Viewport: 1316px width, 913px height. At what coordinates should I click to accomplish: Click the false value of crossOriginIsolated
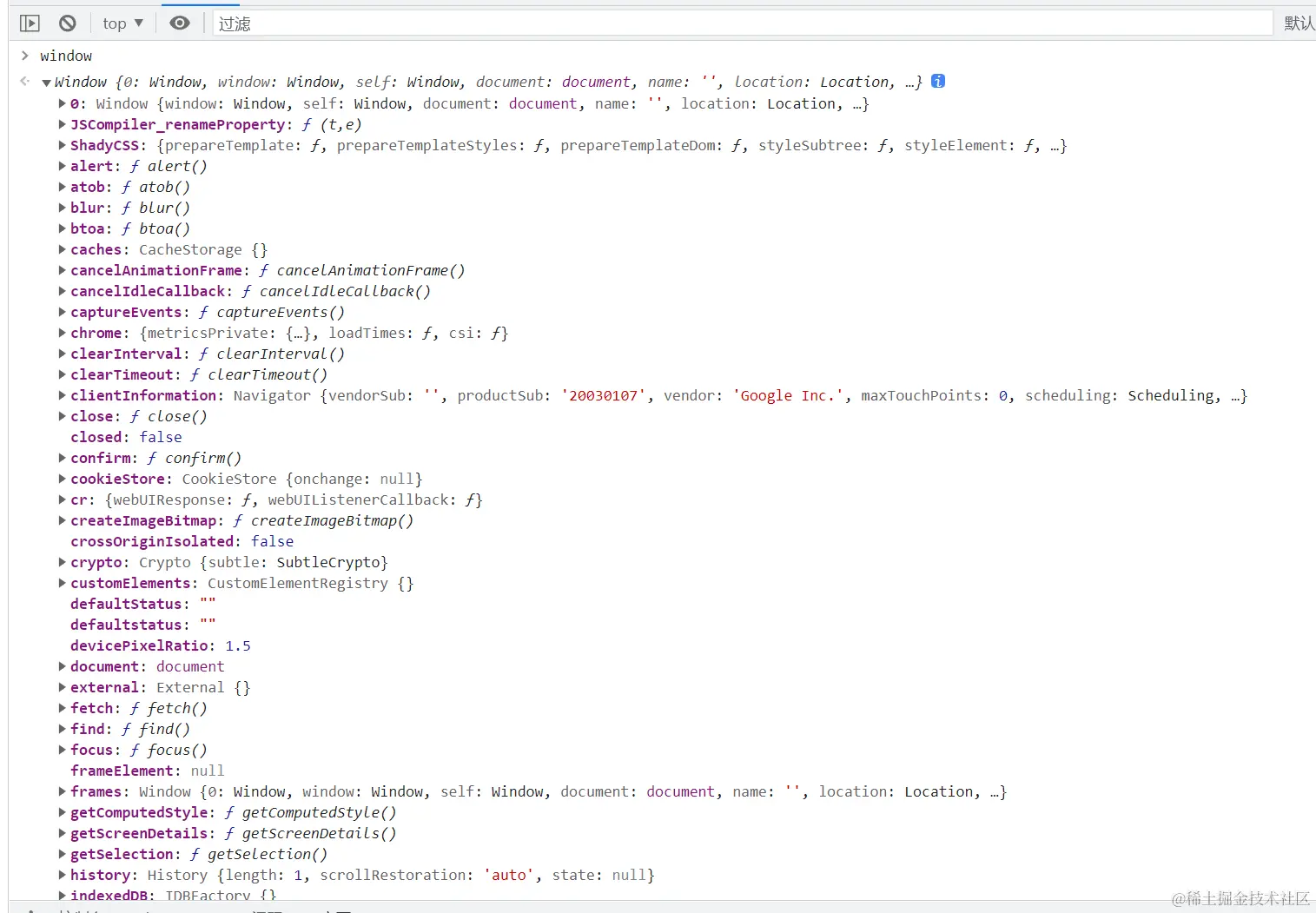click(x=273, y=541)
